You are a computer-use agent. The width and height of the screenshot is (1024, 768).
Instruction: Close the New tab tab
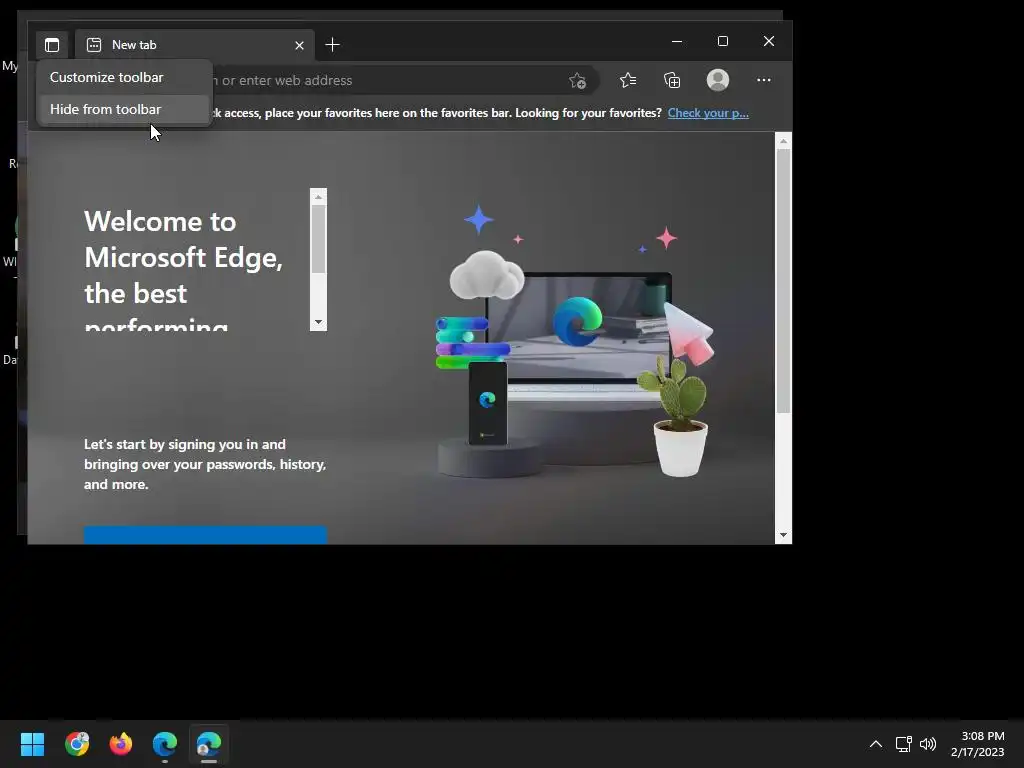point(299,45)
